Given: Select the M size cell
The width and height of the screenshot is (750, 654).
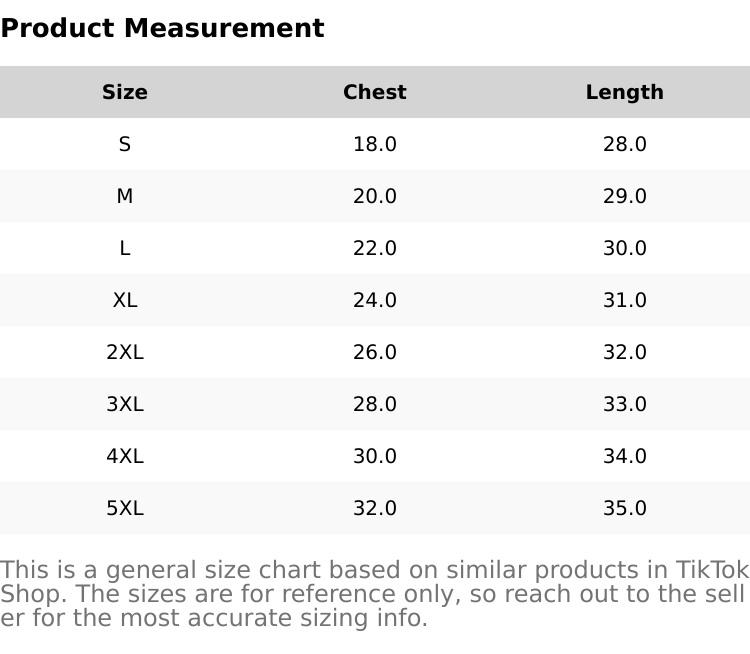Looking at the screenshot, I should (125, 196).
